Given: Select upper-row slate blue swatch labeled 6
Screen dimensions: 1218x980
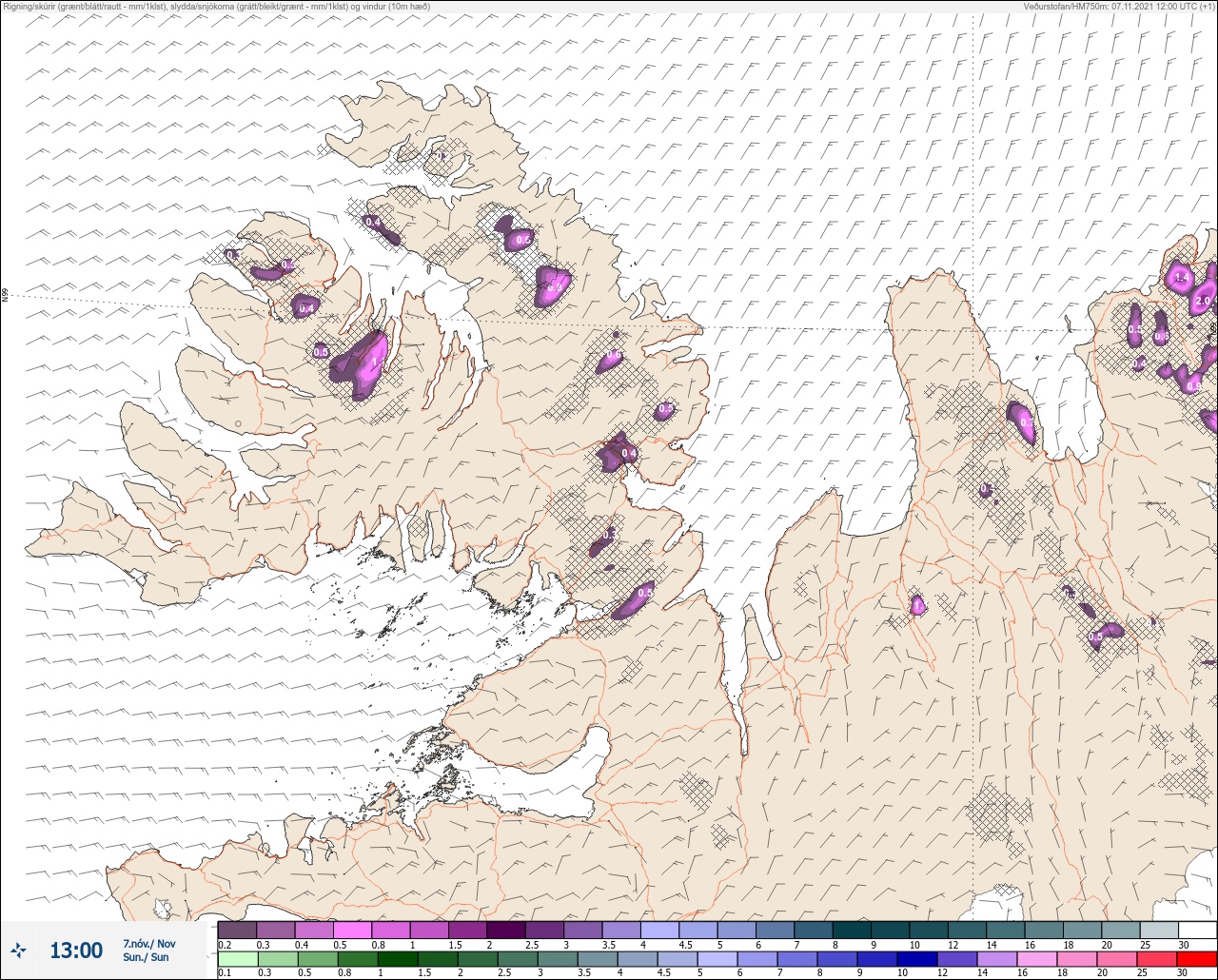Looking at the screenshot, I should point(775,930).
